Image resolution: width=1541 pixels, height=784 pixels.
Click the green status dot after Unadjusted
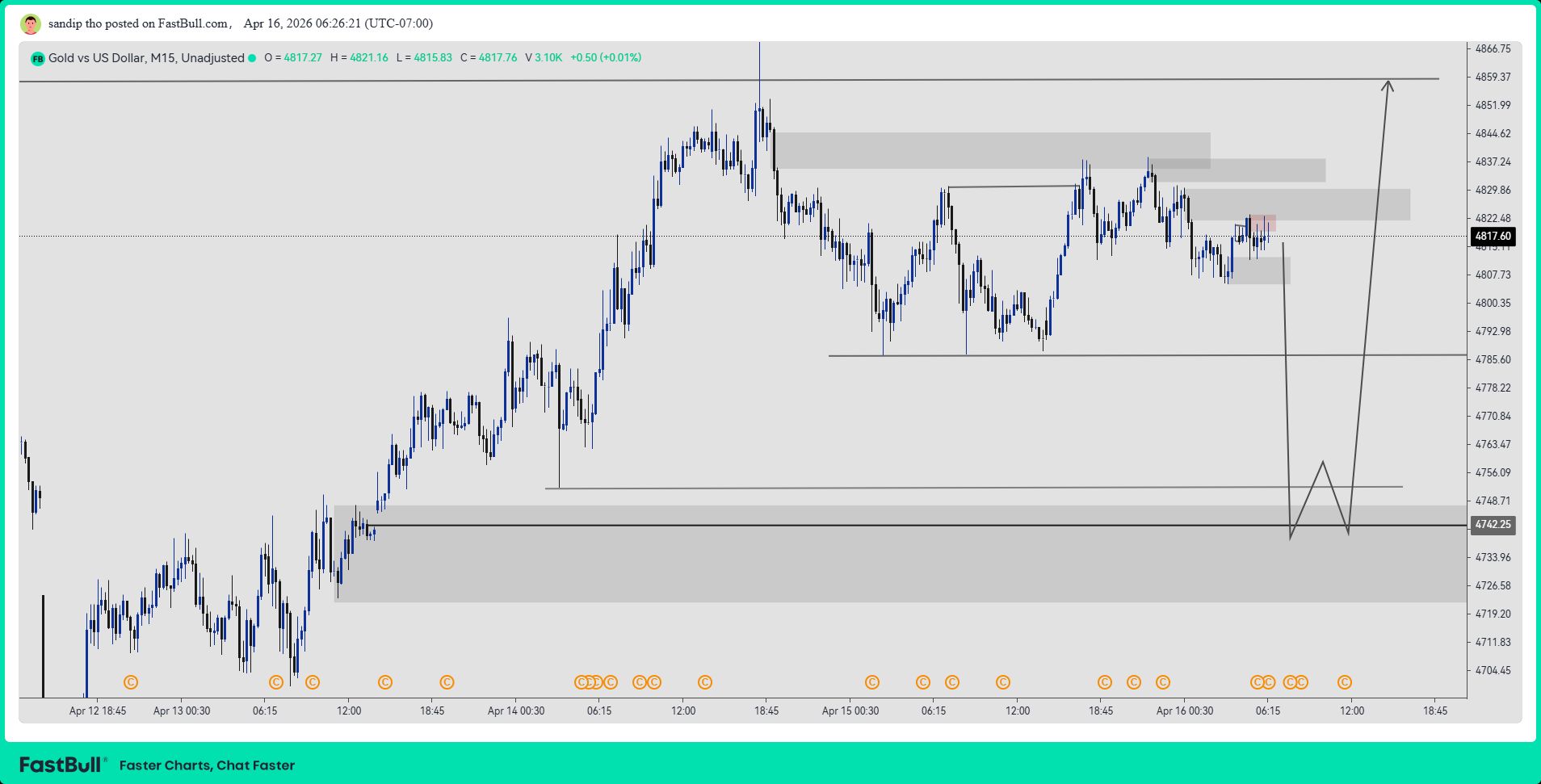(x=252, y=58)
